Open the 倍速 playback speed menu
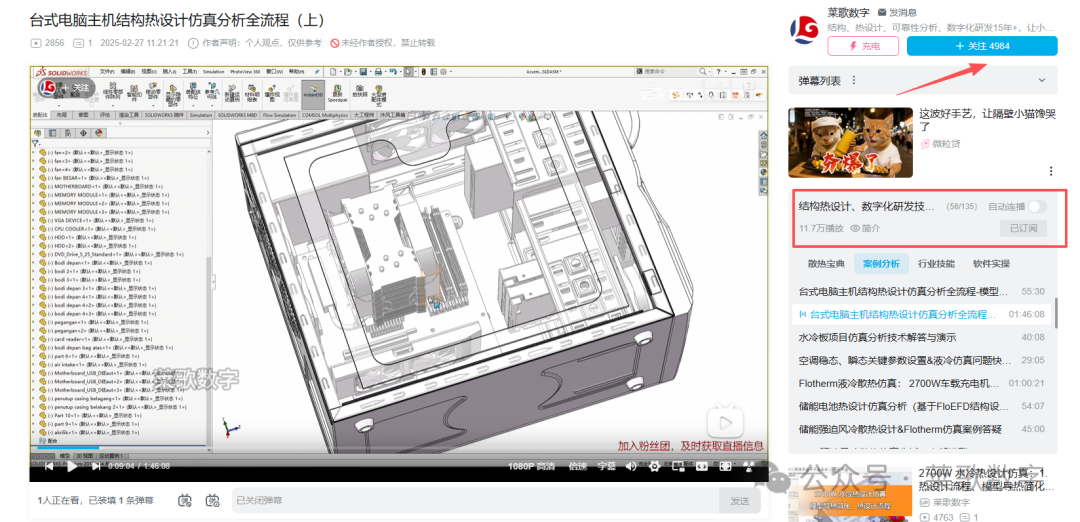This screenshot has width=1080, height=522. click(577, 466)
